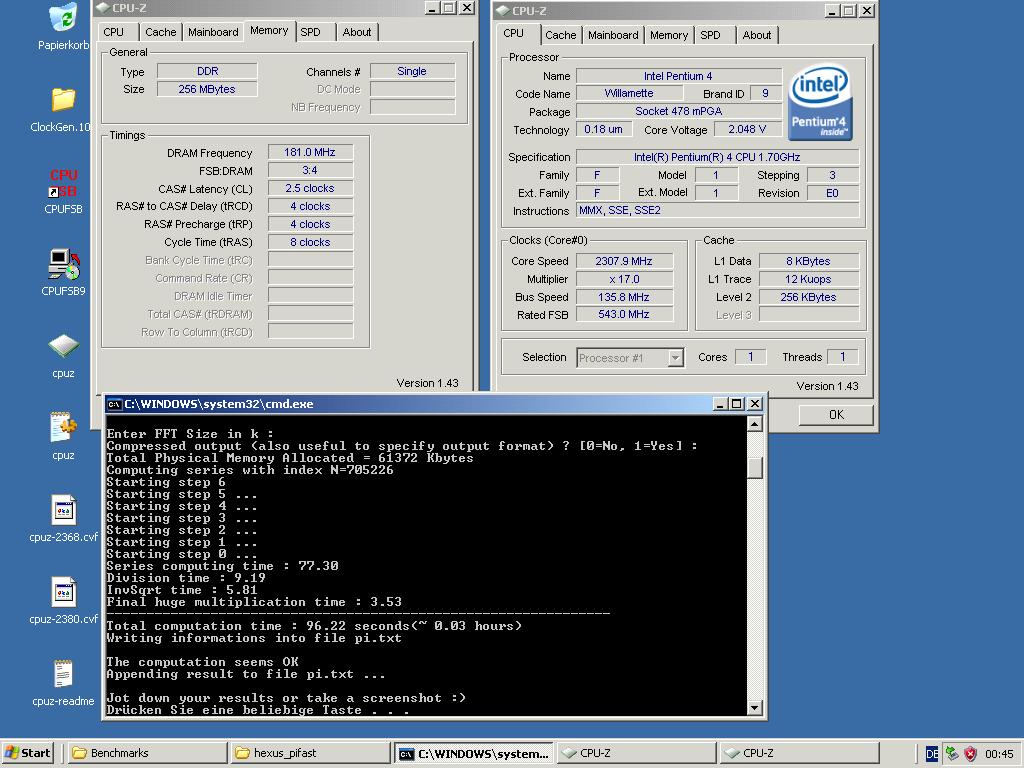Select Memory tab in left CPU-Z window

coord(269,31)
